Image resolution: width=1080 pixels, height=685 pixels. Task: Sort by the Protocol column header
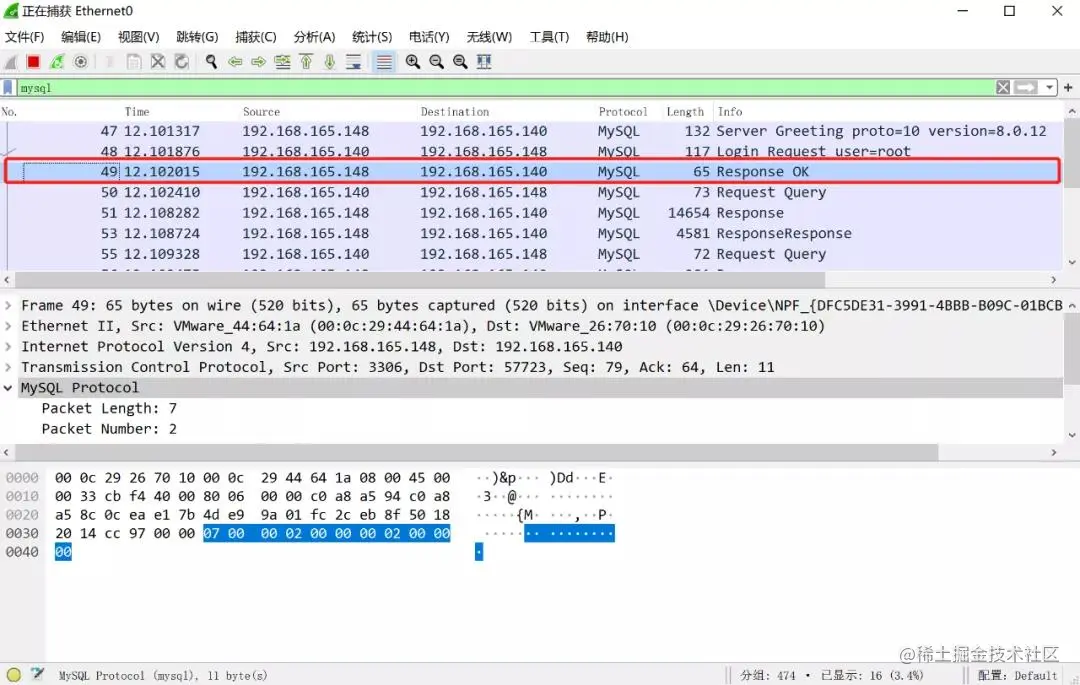623,112
